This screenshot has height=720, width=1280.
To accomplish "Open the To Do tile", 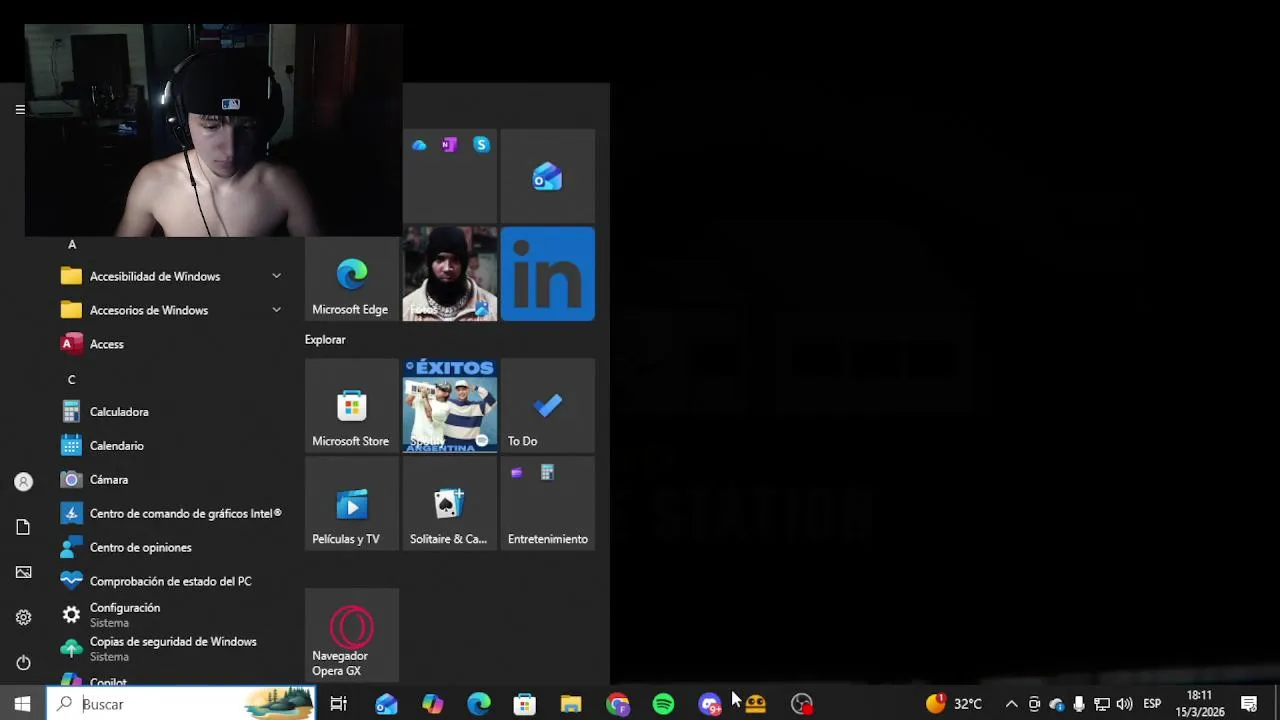I will tap(548, 406).
